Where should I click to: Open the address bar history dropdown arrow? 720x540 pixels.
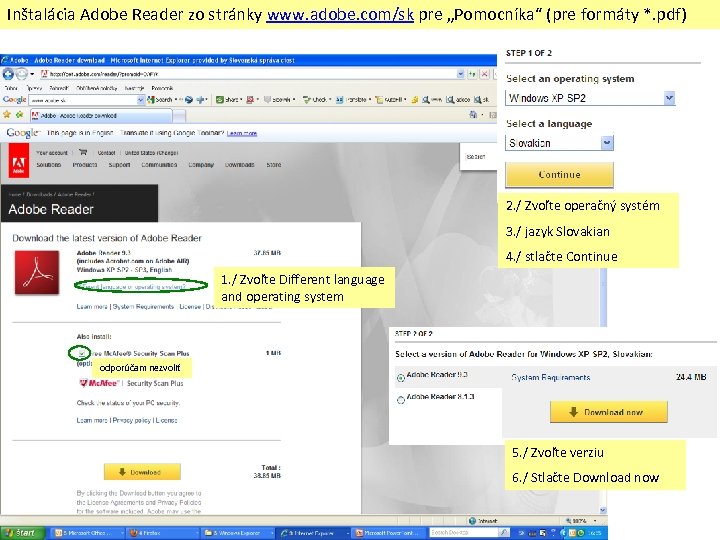point(461,73)
